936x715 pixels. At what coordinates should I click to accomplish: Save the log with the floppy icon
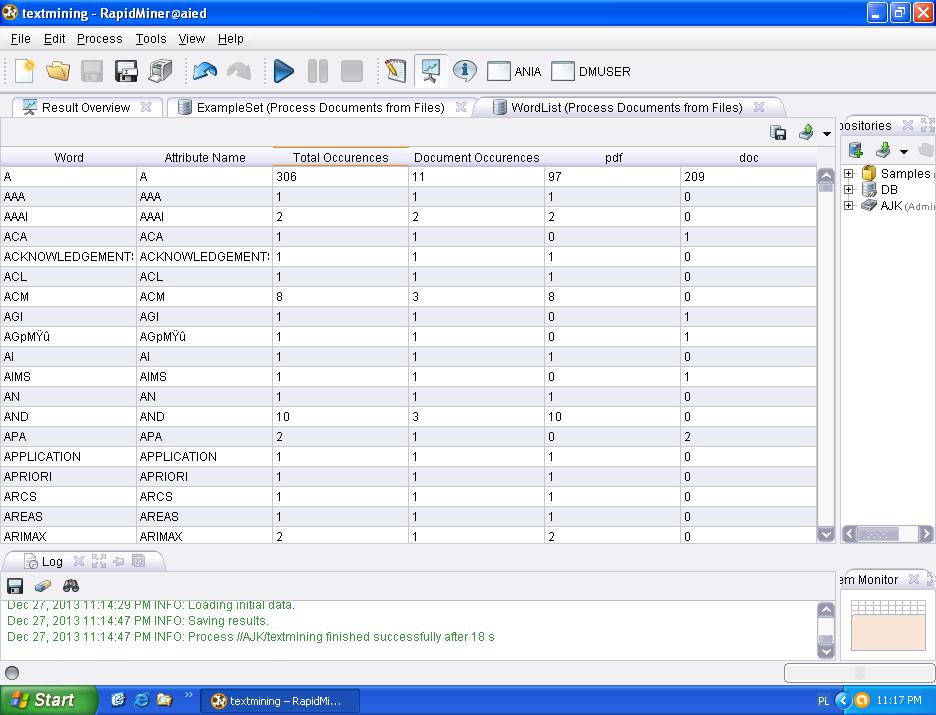coord(15,585)
